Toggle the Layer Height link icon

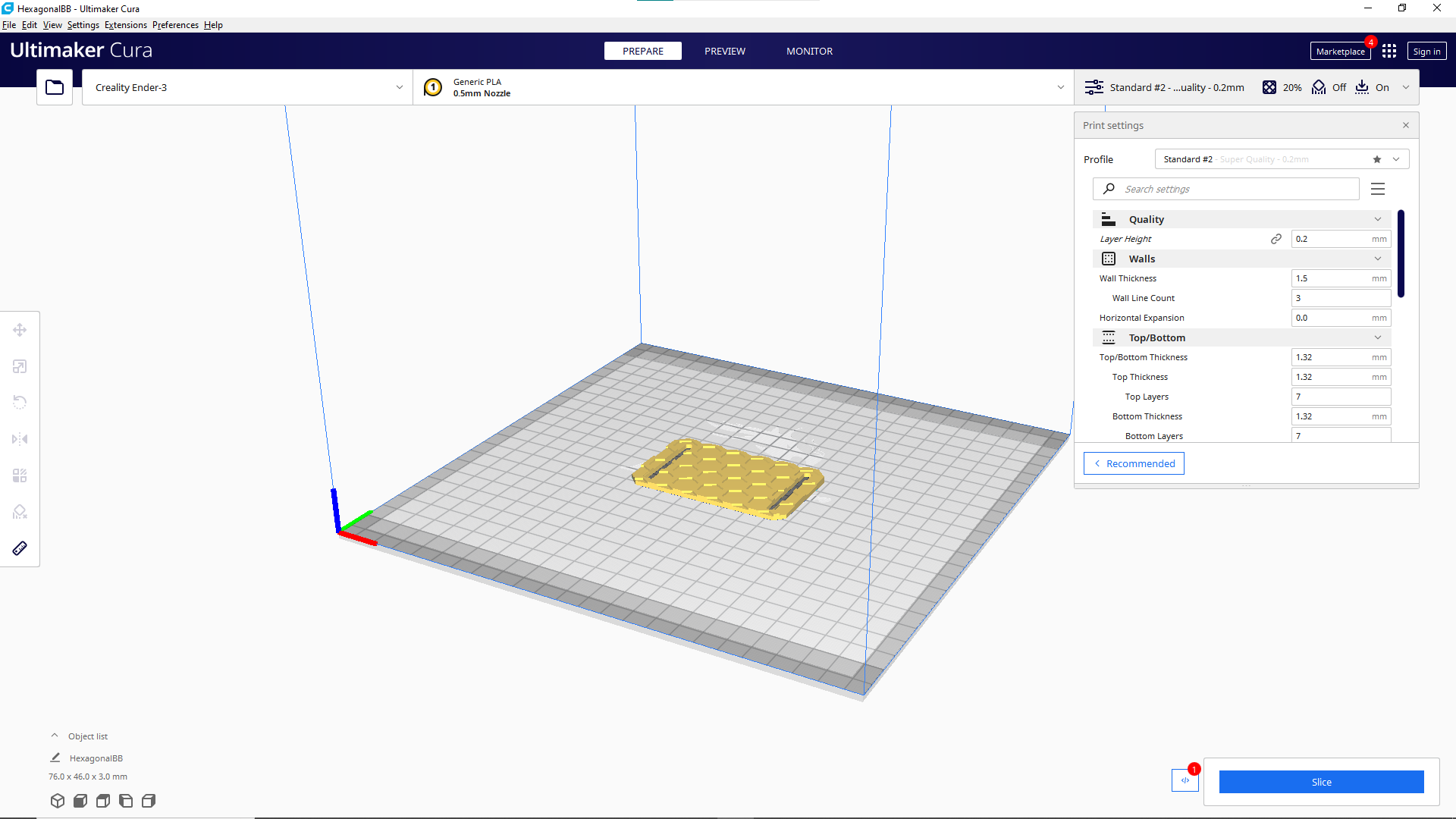coord(1276,239)
